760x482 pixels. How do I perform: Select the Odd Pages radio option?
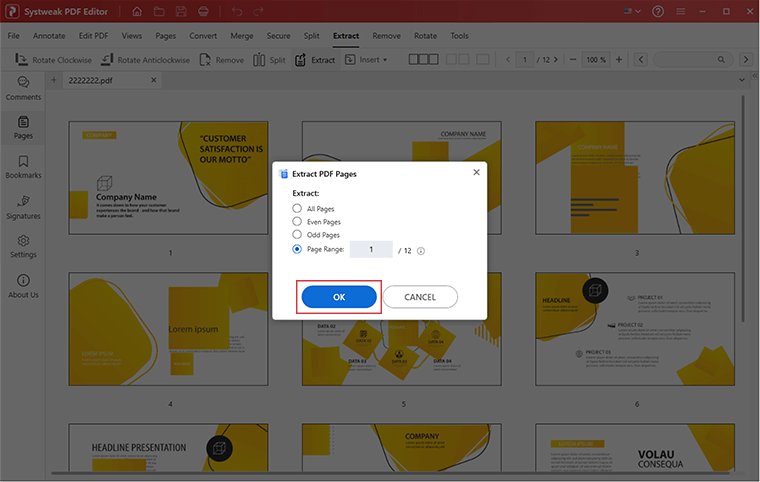297,235
